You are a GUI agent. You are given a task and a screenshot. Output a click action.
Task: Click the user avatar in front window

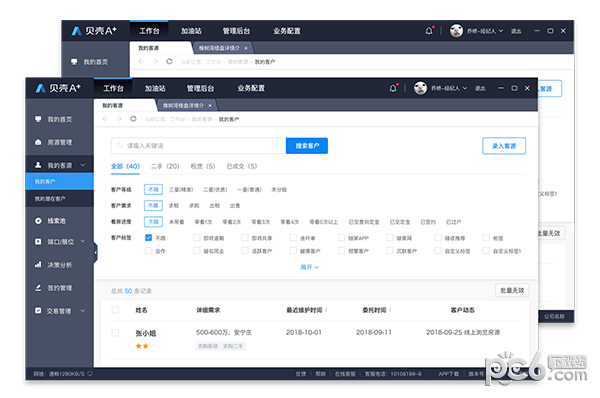pyautogui.click(x=420, y=88)
